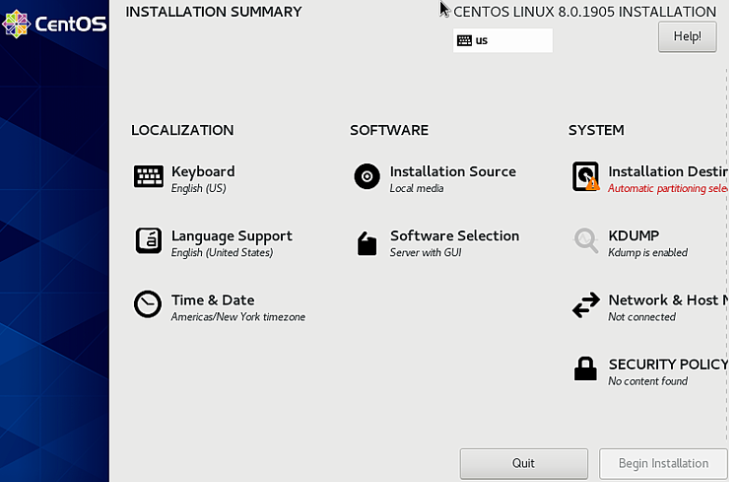
Task: Open Time & Date configuration
Action: pos(212,300)
